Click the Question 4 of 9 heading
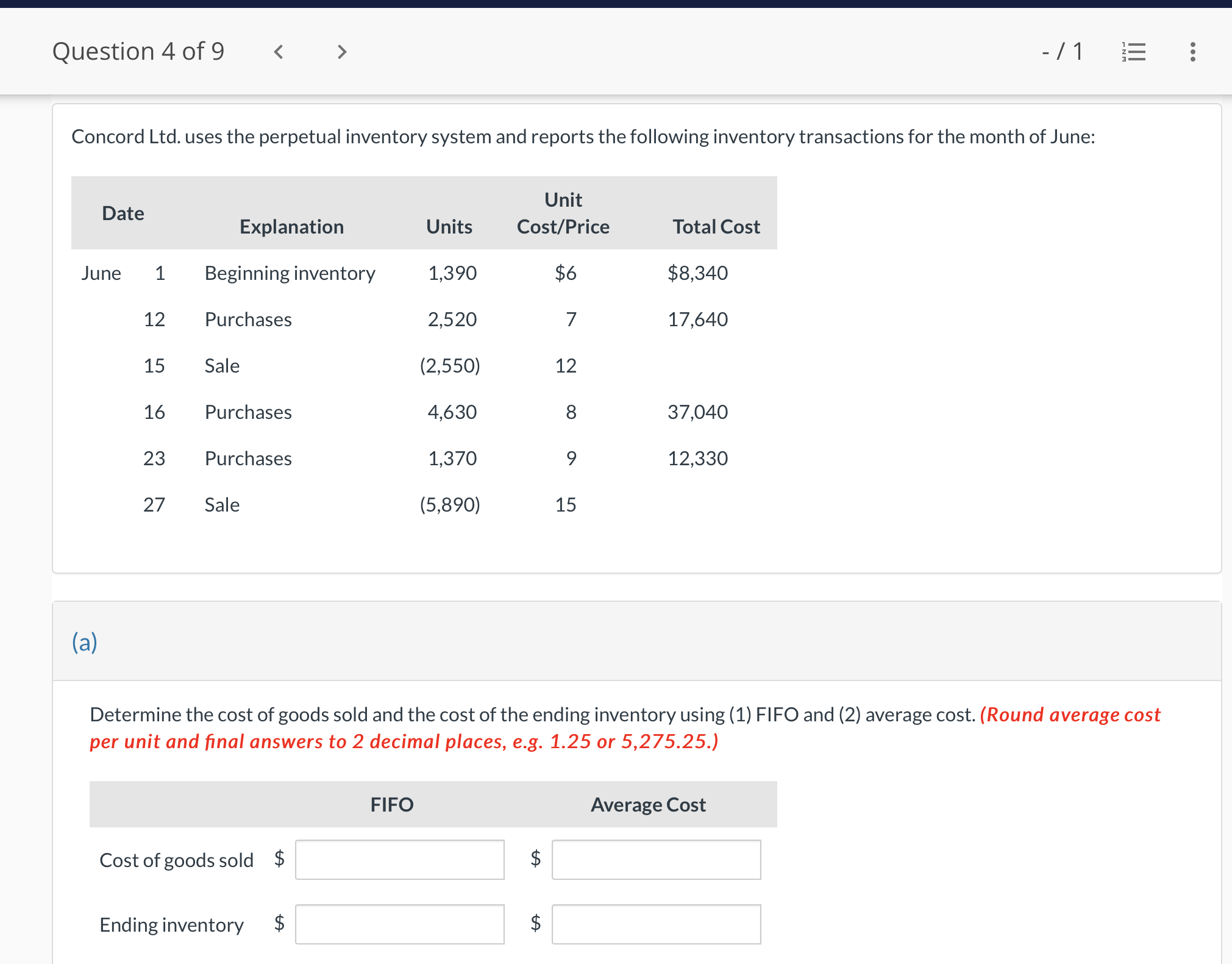This screenshot has height=964, width=1232. tap(138, 52)
